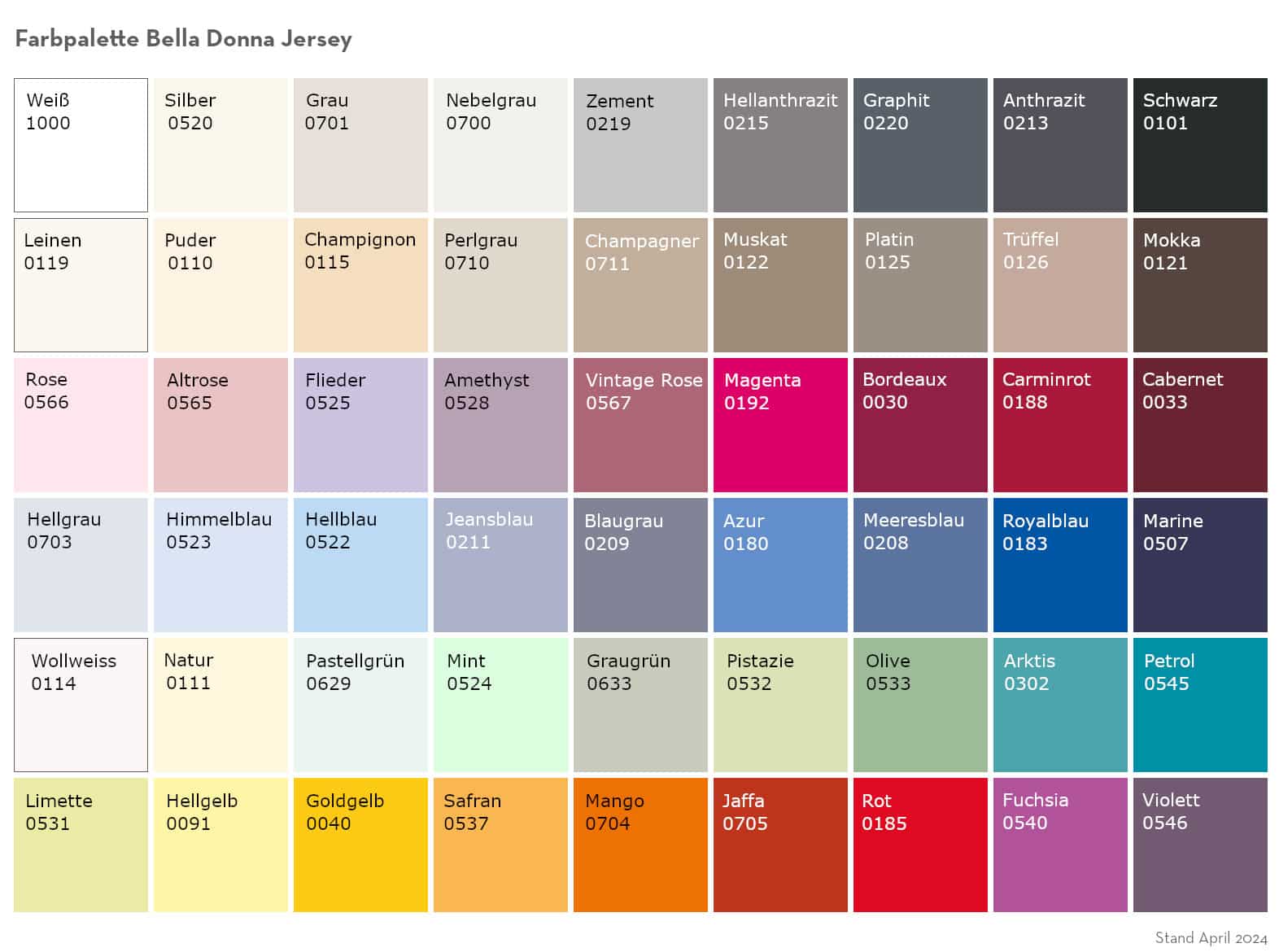The image size is (1279, 952).
Task: Pick the Olive 0533 swatch
Action: [x=920, y=705]
